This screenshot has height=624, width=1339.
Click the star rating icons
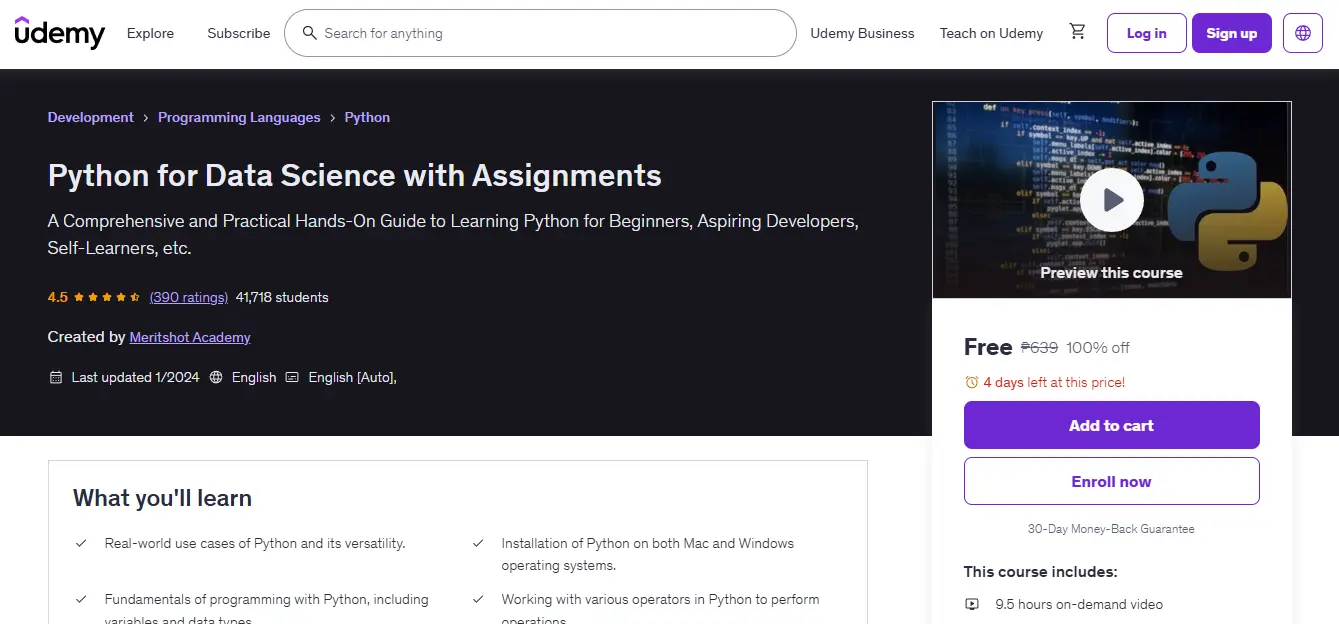point(106,297)
